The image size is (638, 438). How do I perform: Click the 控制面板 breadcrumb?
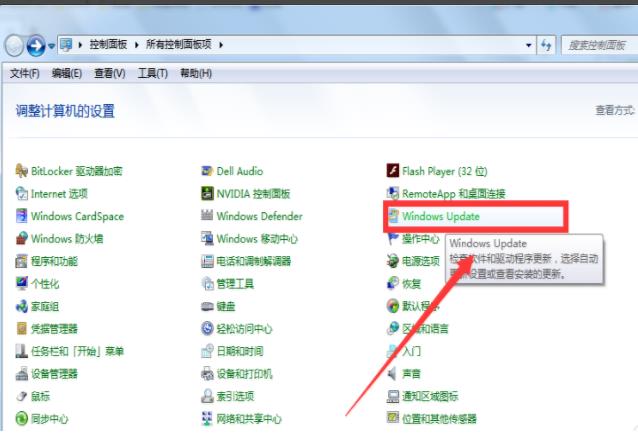[108, 44]
